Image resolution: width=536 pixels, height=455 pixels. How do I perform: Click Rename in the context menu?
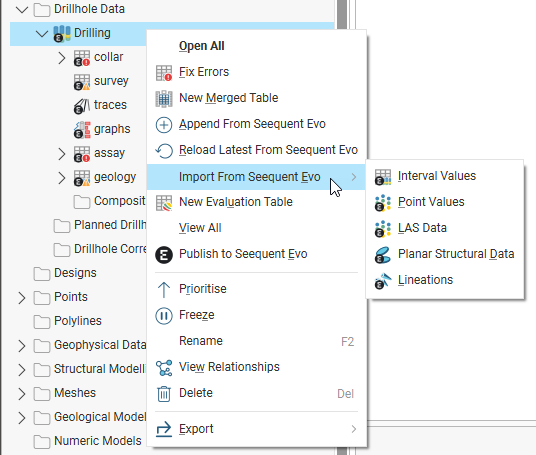tap(201, 341)
